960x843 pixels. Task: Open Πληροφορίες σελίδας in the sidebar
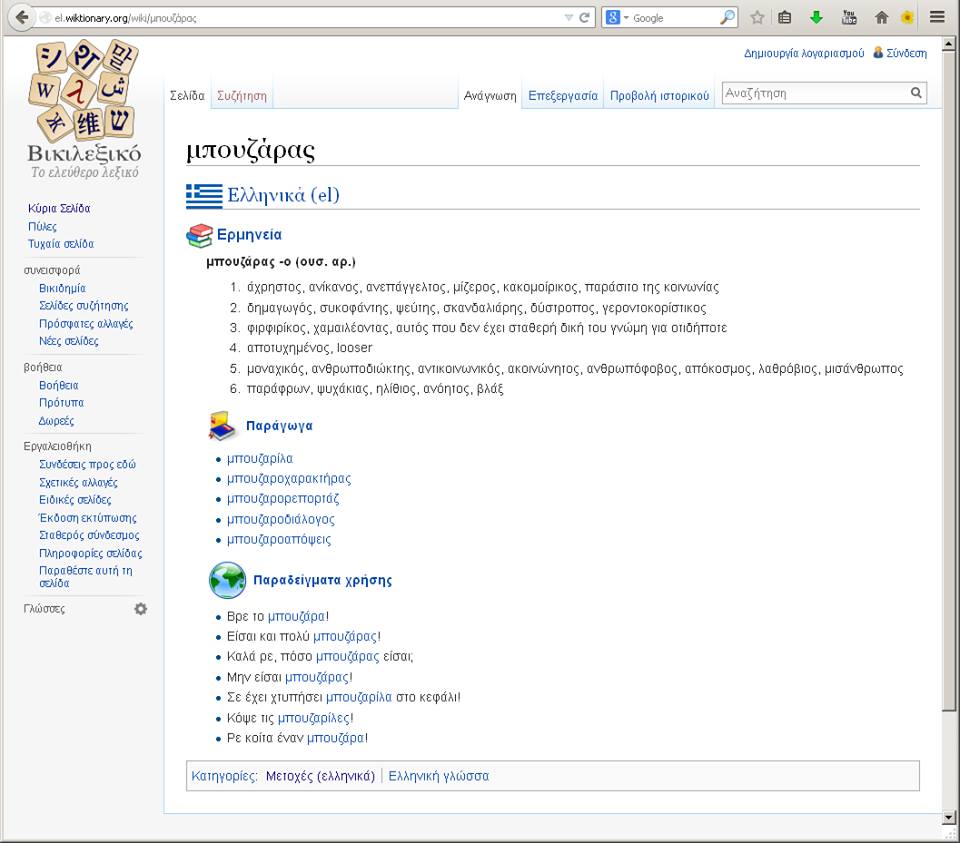pos(90,553)
